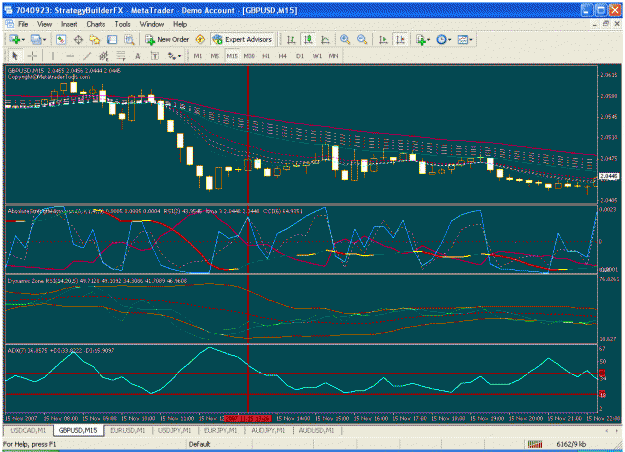Viewport: 625px width, 452px height.
Task: Switch timeframe to H1
Action: pyautogui.click(x=266, y=56)
